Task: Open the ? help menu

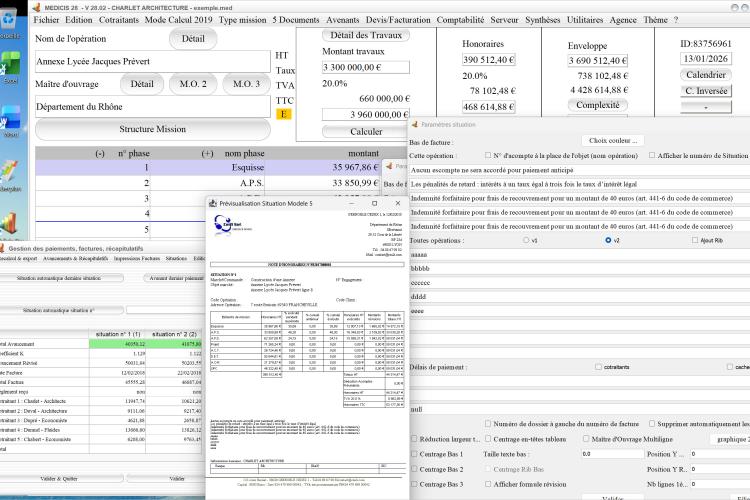Action: click(x=676, y=20)
